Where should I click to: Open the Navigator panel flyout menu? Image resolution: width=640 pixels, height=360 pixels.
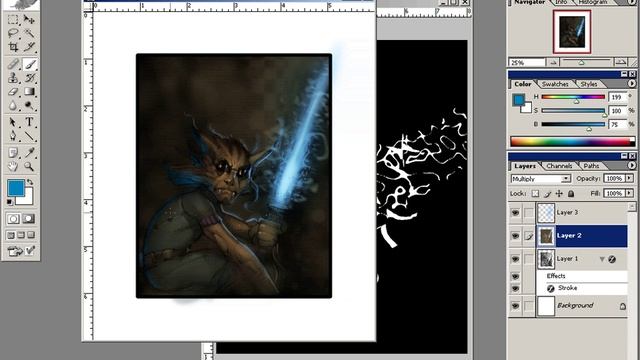pos(632,2)
